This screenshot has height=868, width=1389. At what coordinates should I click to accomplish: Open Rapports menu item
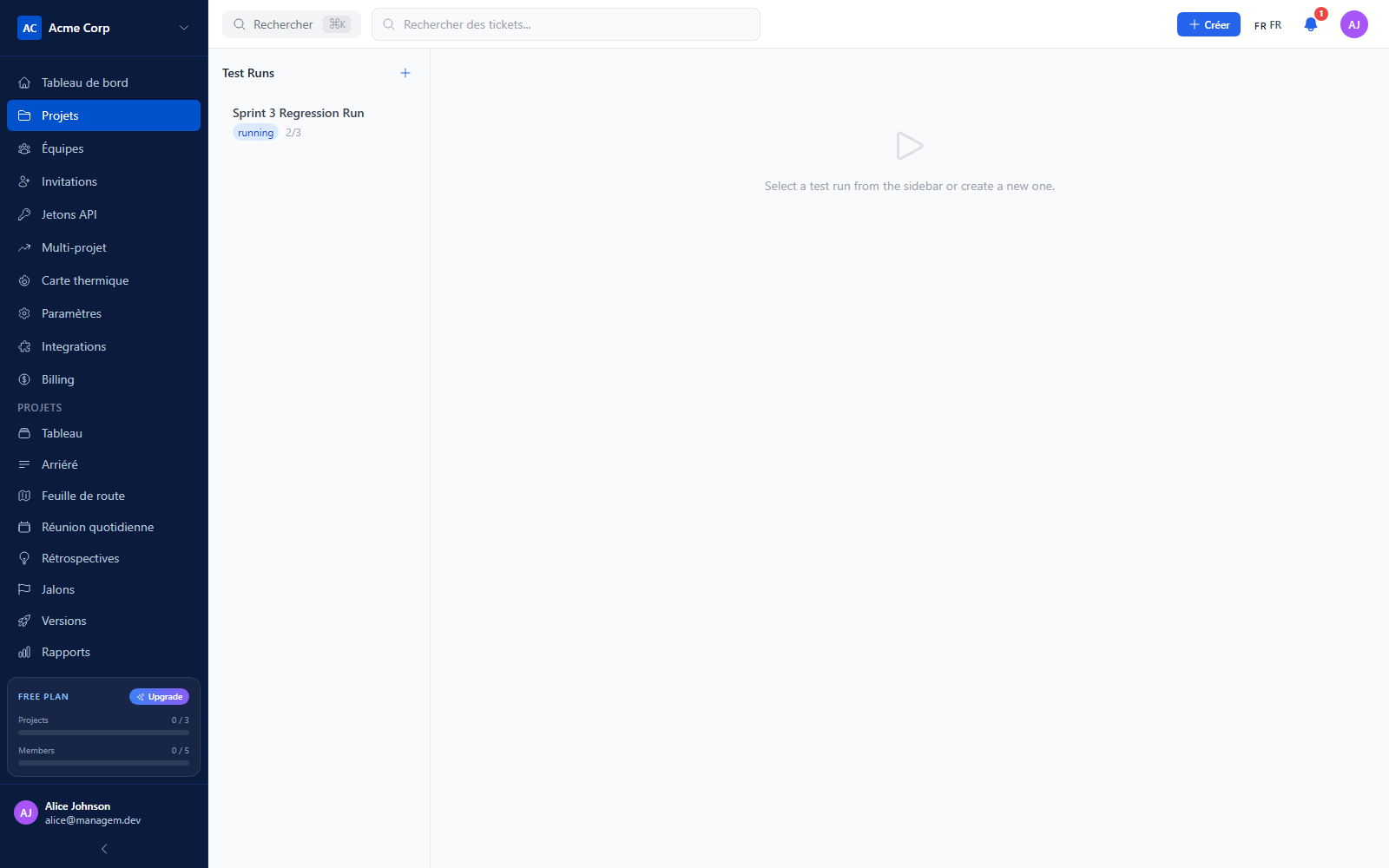click(x=103, y=652)
